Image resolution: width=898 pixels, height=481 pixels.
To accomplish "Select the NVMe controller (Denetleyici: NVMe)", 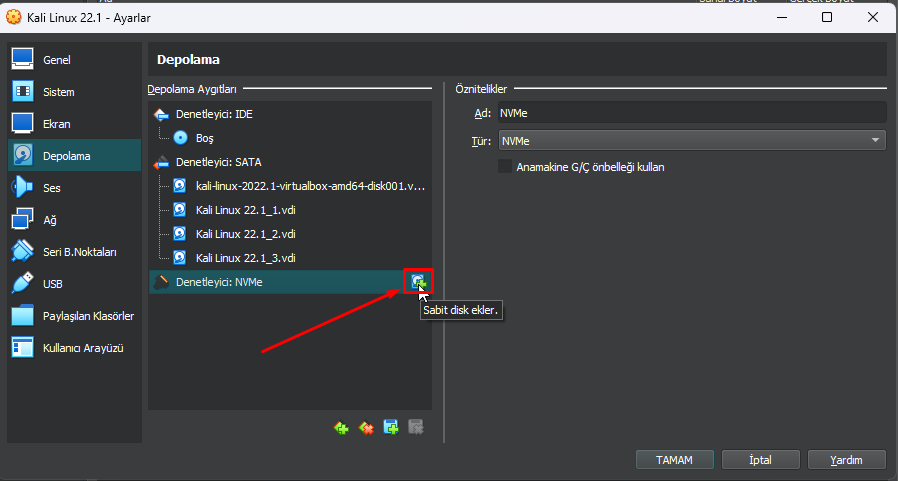I will point(290,282).
